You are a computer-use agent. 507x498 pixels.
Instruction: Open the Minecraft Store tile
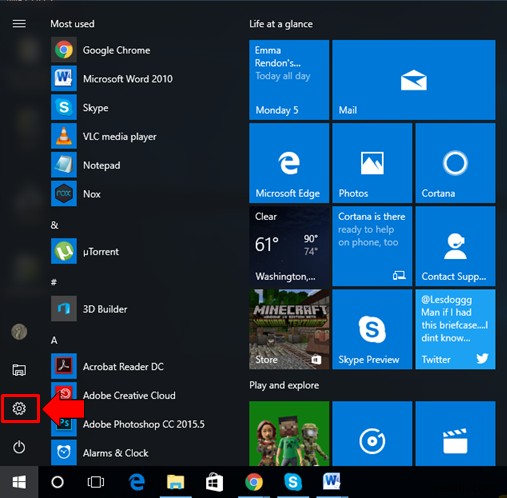tap(289, 329)
